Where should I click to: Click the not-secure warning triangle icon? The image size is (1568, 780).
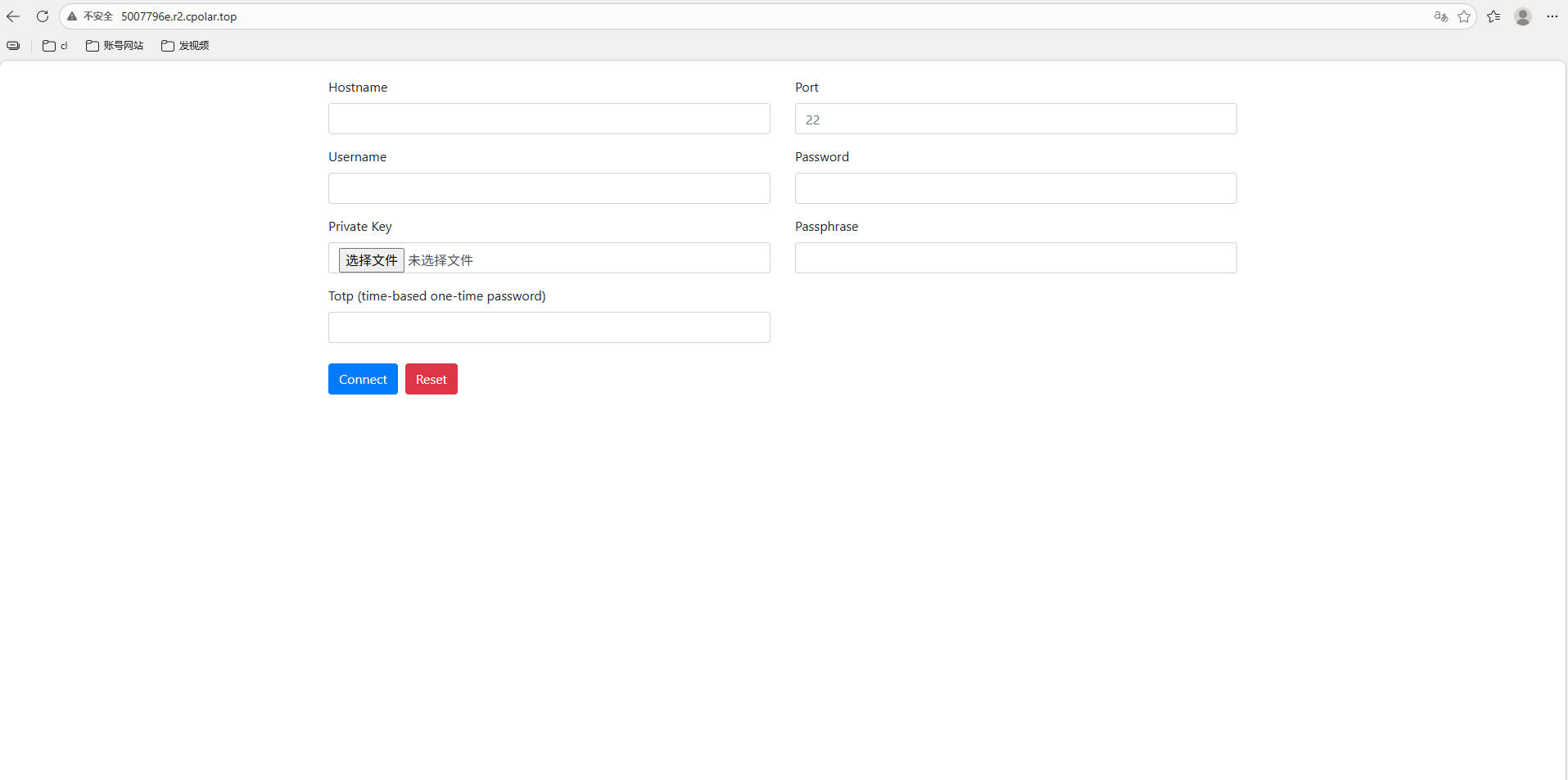[x=72, y=16]
